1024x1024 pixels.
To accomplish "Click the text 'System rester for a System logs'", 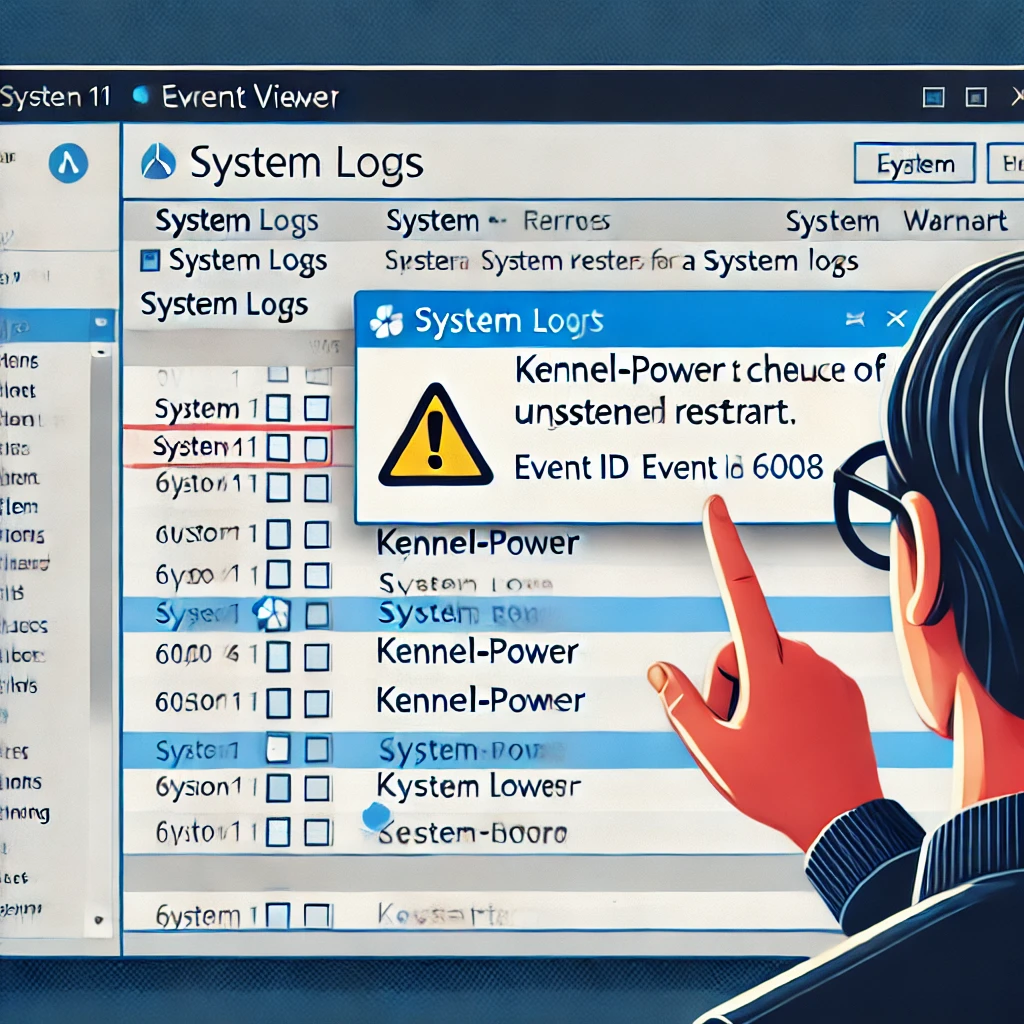I will (670, 262).
